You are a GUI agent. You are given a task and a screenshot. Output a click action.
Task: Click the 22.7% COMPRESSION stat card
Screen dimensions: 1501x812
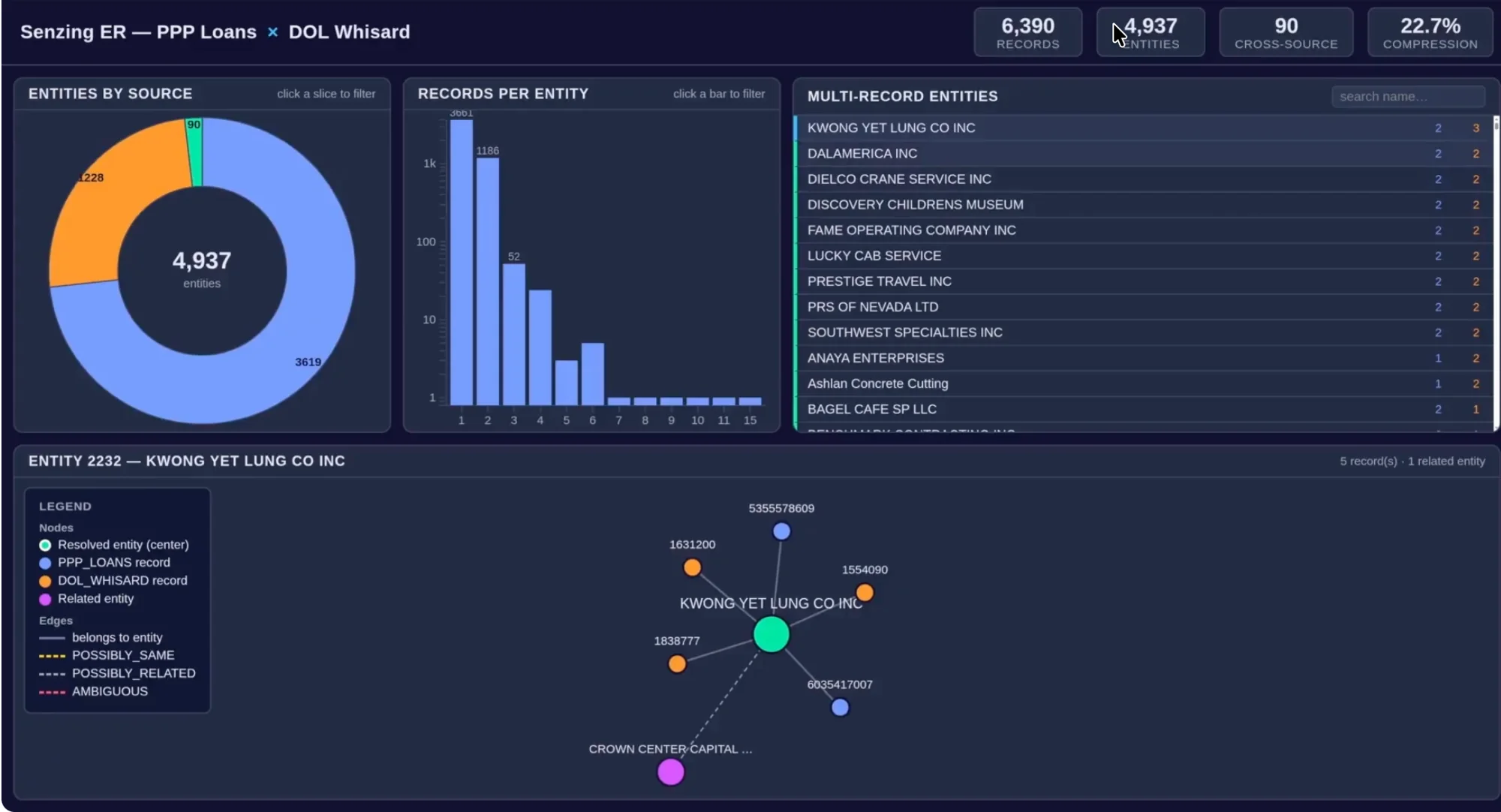click(x=1430, y=32)
